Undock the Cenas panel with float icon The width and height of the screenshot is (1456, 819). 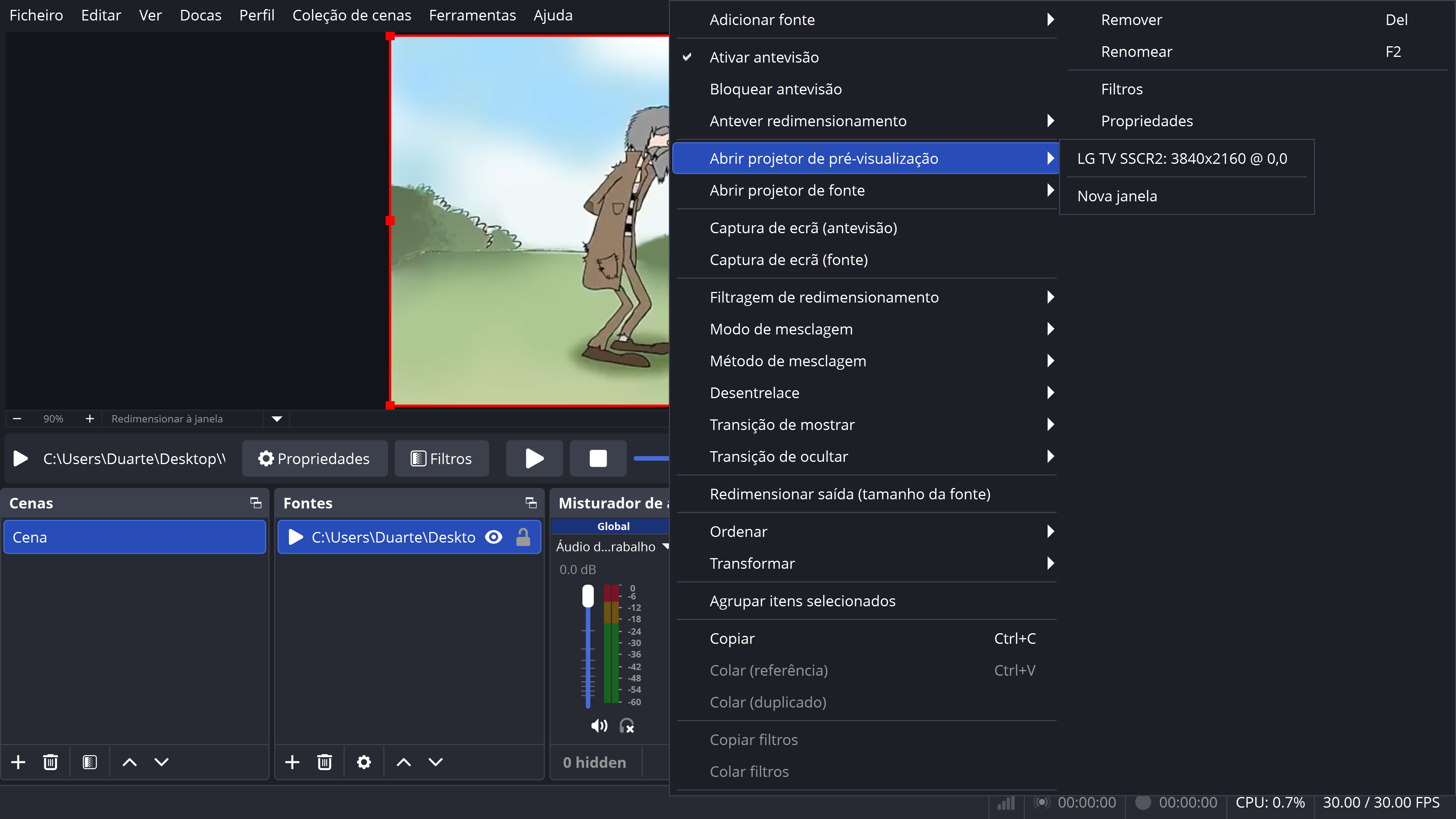click(256, 502)
